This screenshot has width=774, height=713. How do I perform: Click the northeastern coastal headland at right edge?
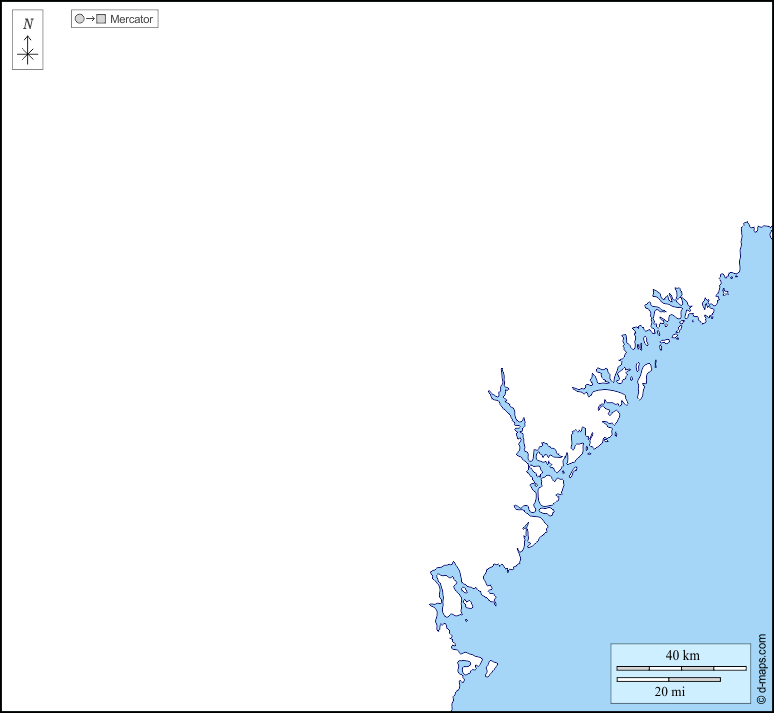coord(752,245)
